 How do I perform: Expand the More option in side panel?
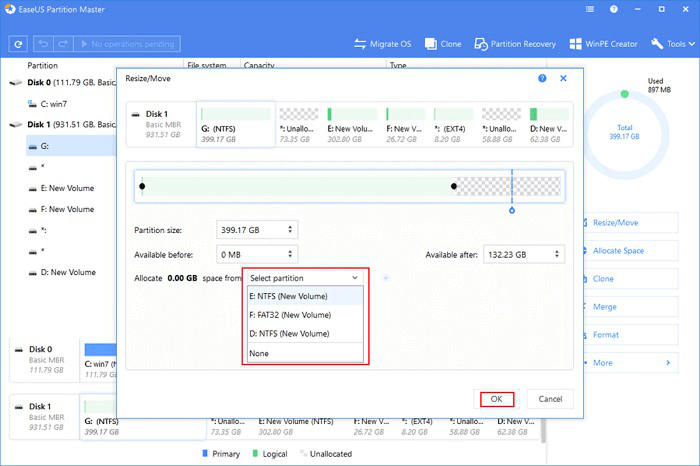coord(630,361)
